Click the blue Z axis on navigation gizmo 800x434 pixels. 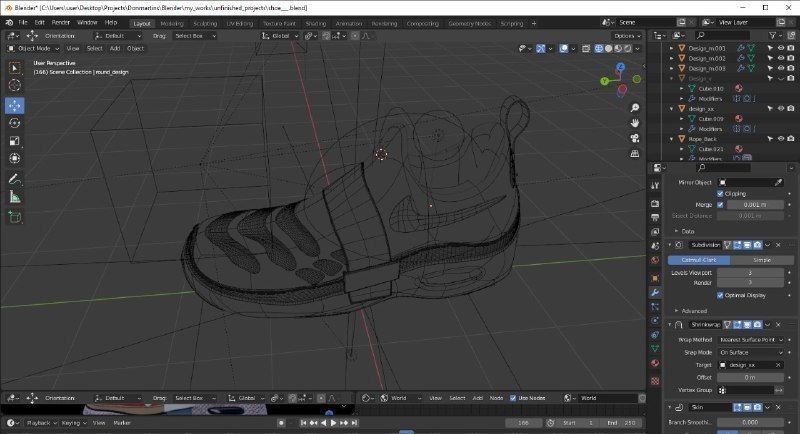[620, 67]
